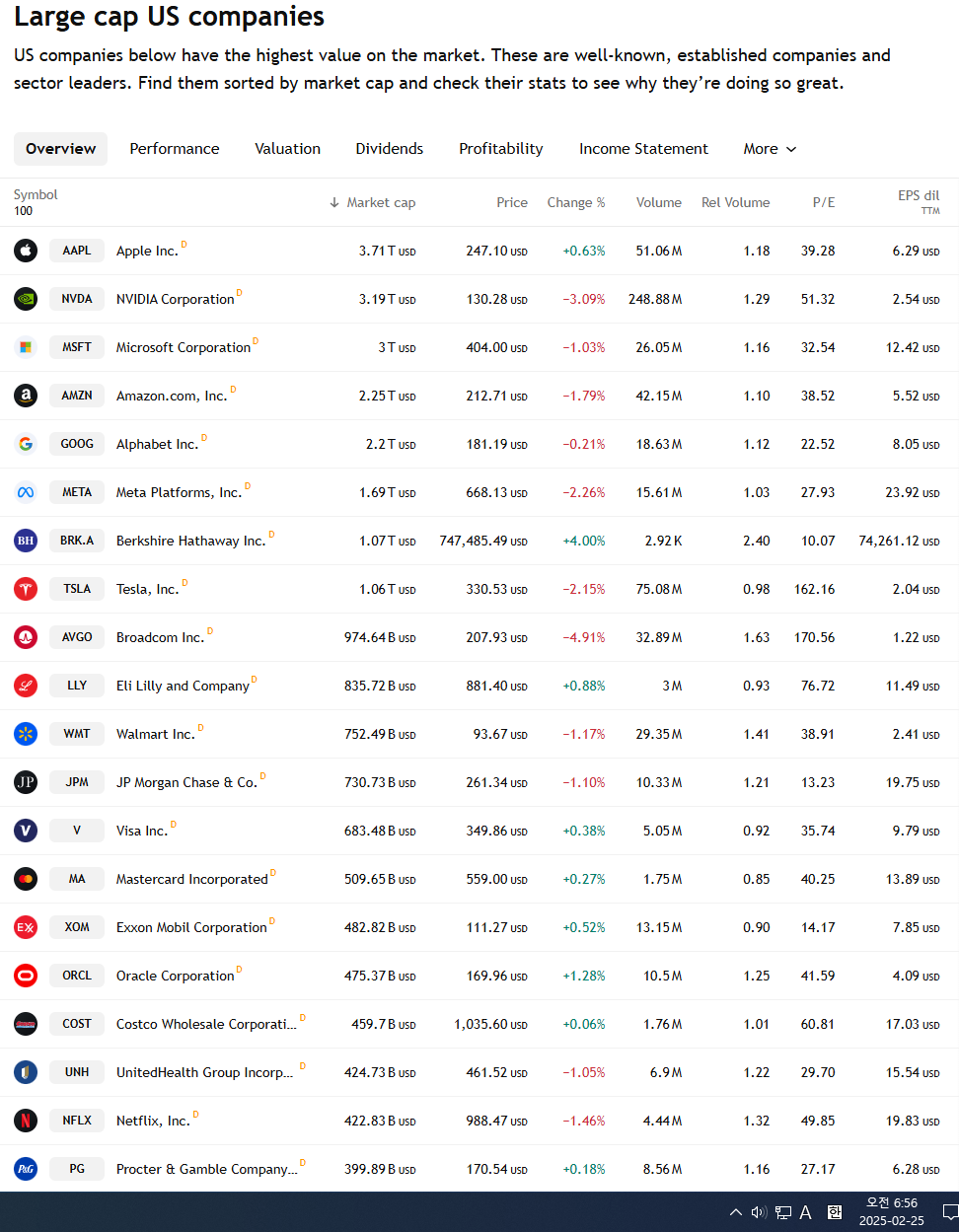
Task: Open the Walmart Inc. name link
Action: pos(156,734)
